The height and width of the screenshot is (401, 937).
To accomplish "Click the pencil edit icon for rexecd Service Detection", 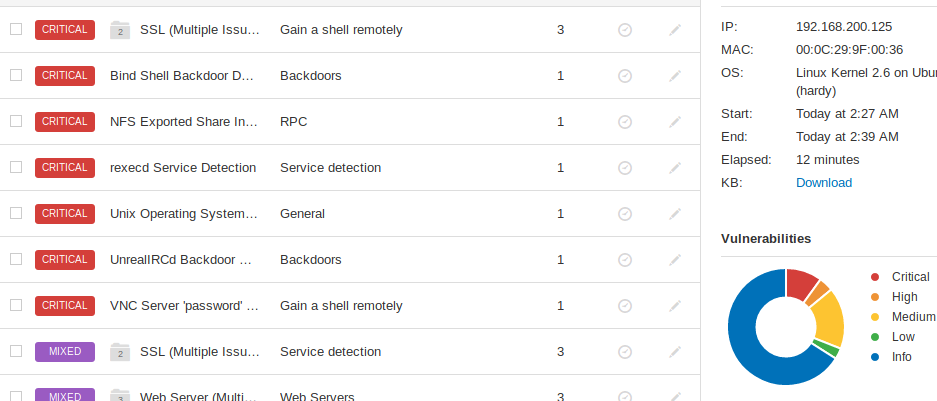I will pyautogui.click(x=675, y=168).
